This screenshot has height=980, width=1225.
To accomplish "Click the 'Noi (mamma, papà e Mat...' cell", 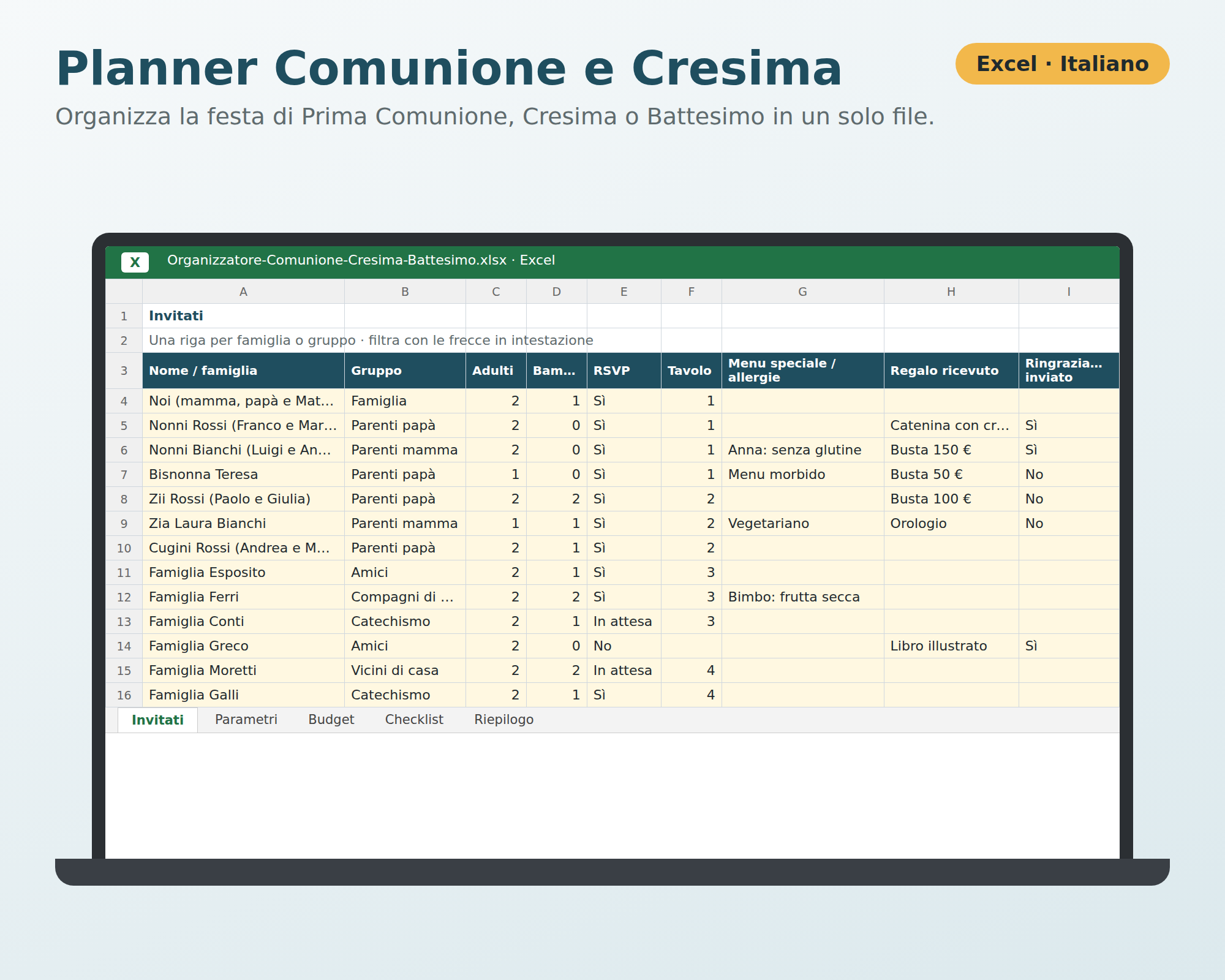I will point(243,401).
